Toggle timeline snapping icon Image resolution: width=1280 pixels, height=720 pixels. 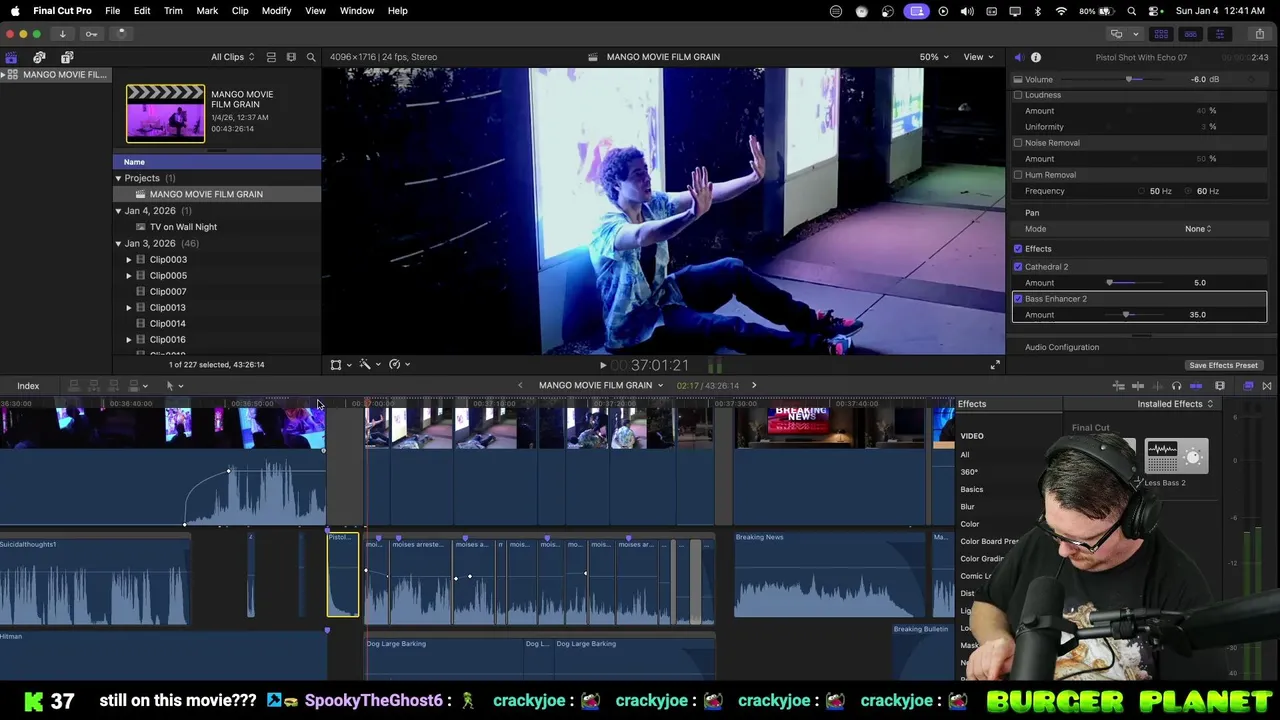coord(1196,386)
